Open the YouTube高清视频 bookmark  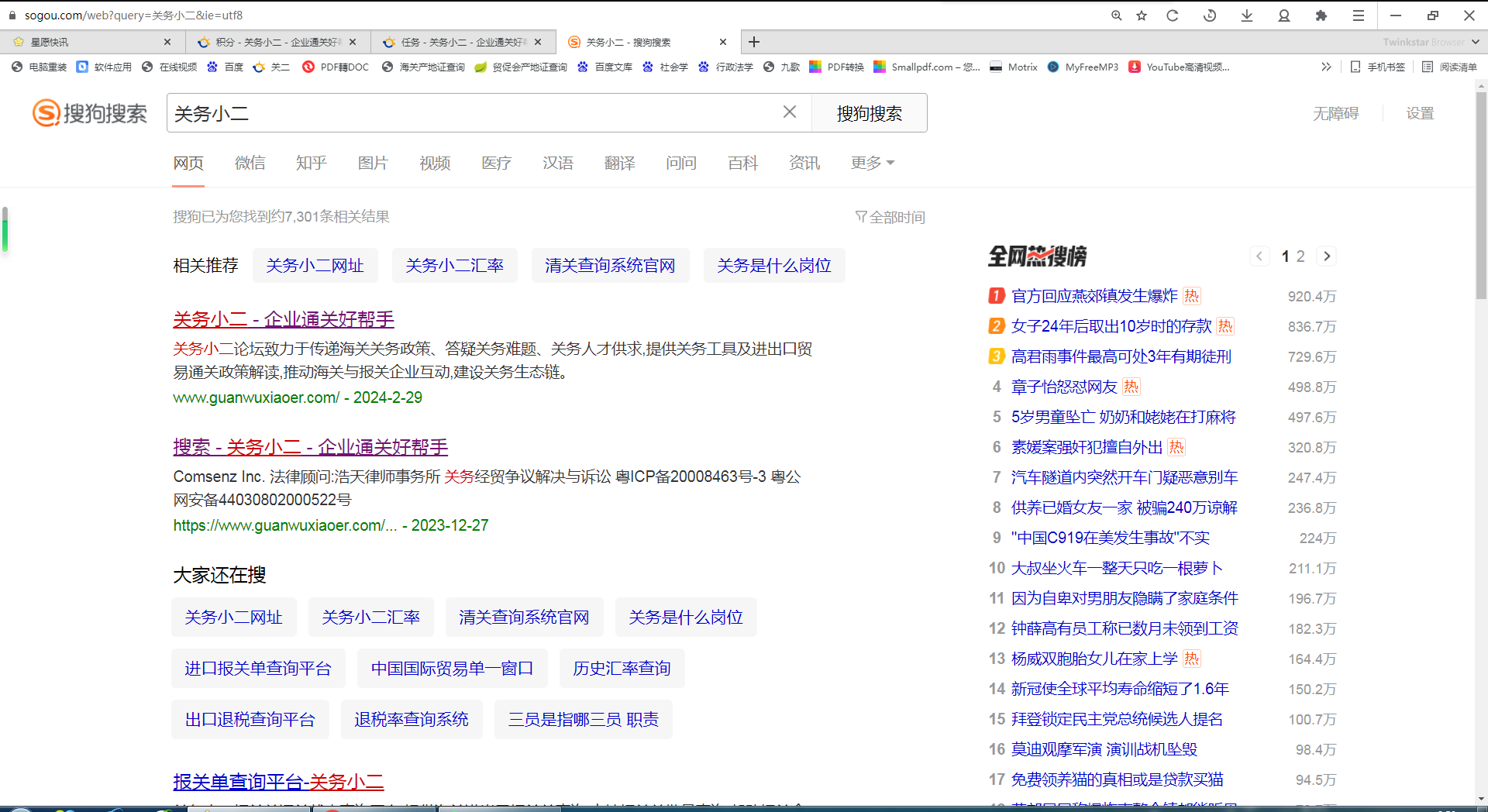coord(1179,67)
